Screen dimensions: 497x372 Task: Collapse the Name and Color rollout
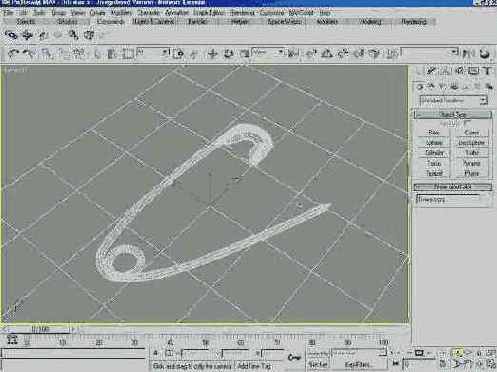(x=453, y=187)
